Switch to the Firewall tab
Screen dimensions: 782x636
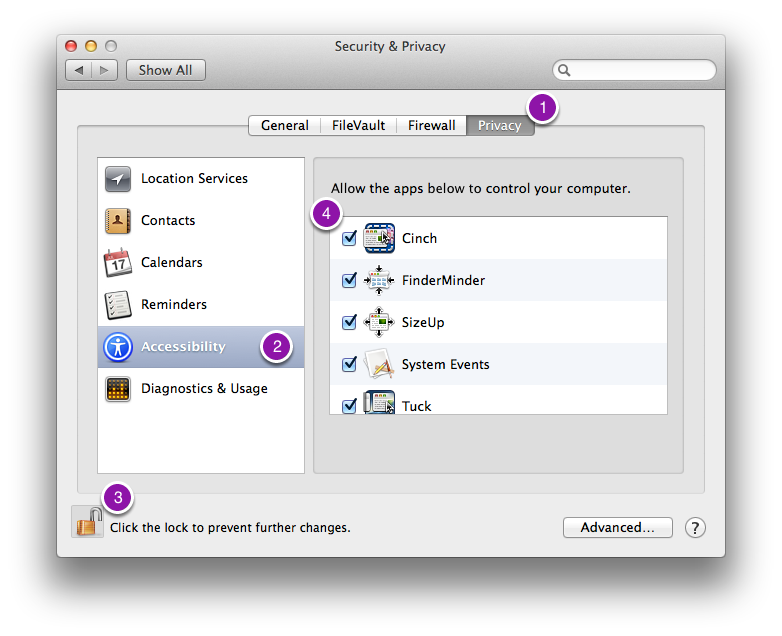[431, 125]
